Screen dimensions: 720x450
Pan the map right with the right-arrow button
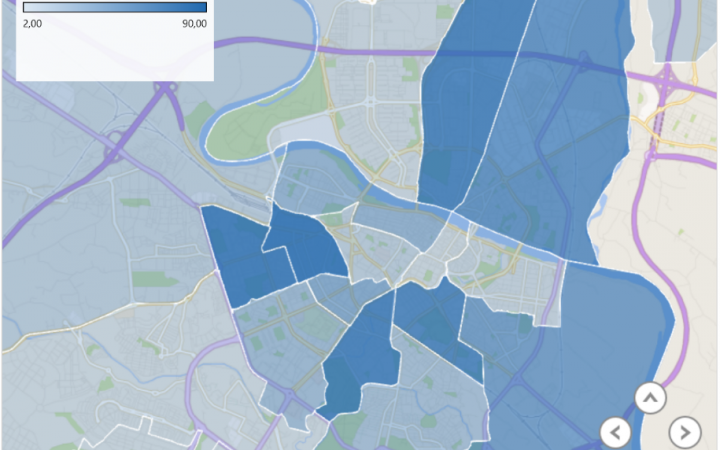pyautogui.click(x=685, y=432)
